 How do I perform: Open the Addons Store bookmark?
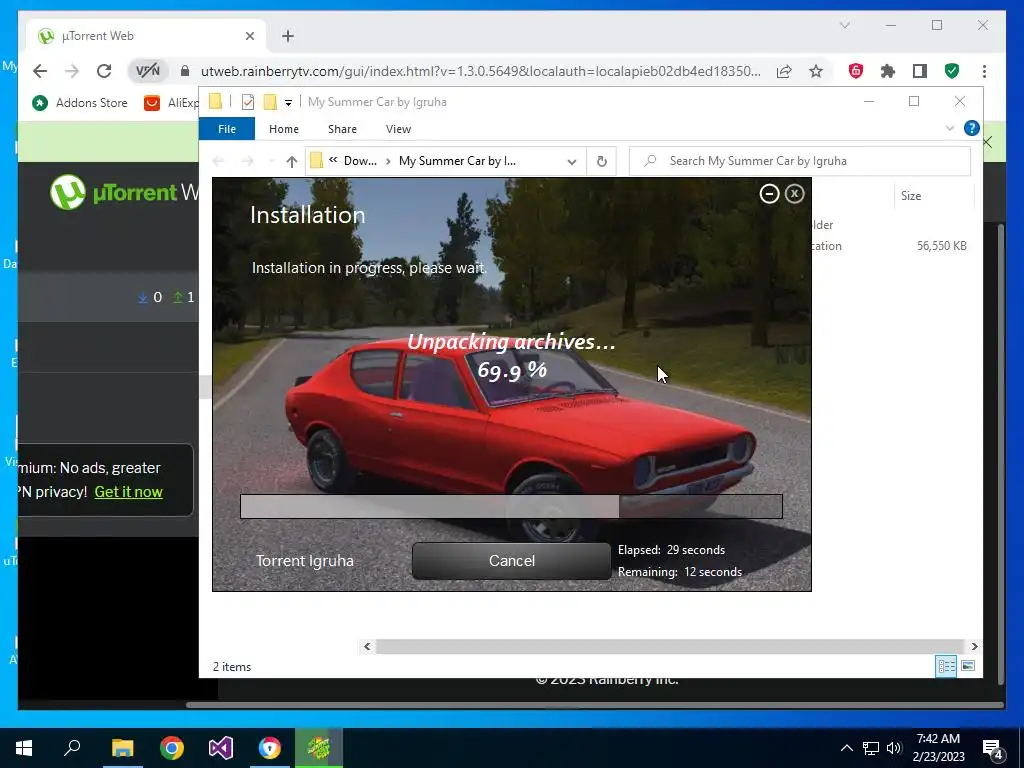[x=80, y=103]
